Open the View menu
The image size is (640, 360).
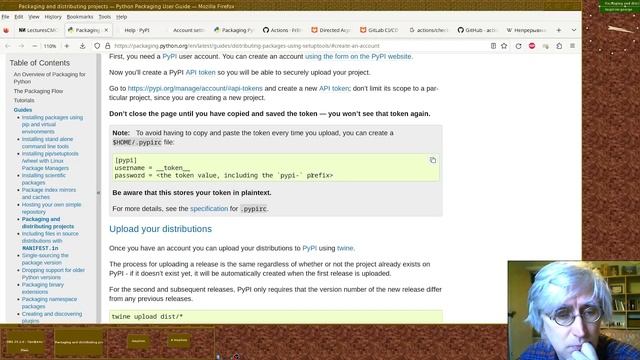point(34,17)
